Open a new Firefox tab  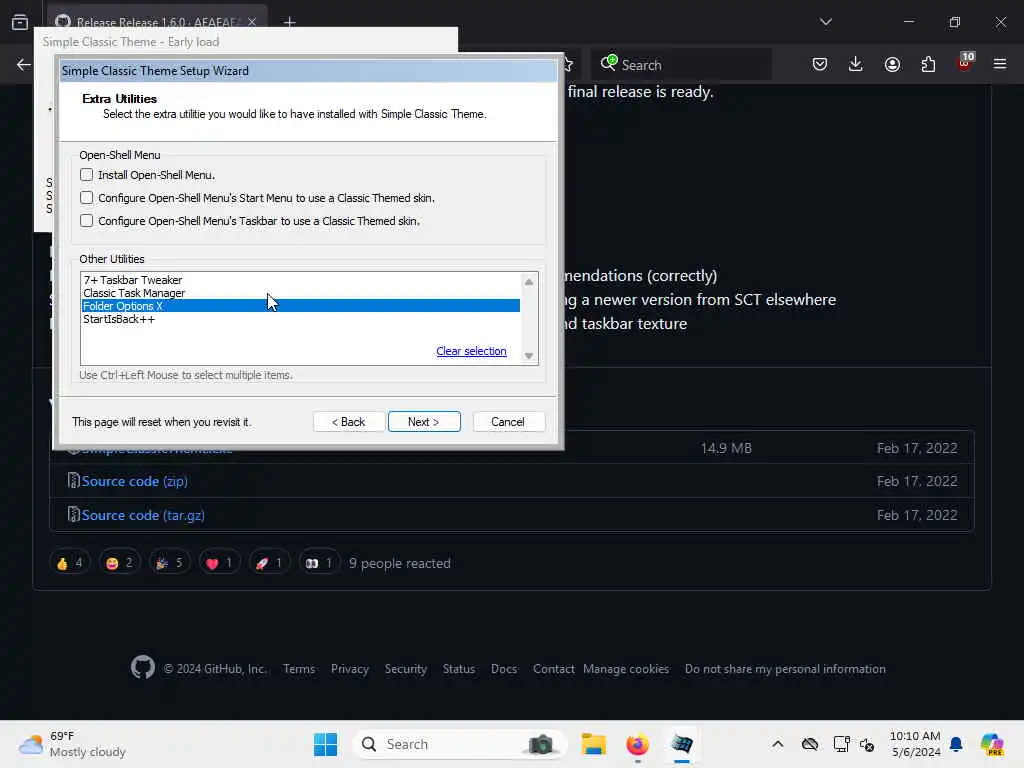click(x=290, y=22)
